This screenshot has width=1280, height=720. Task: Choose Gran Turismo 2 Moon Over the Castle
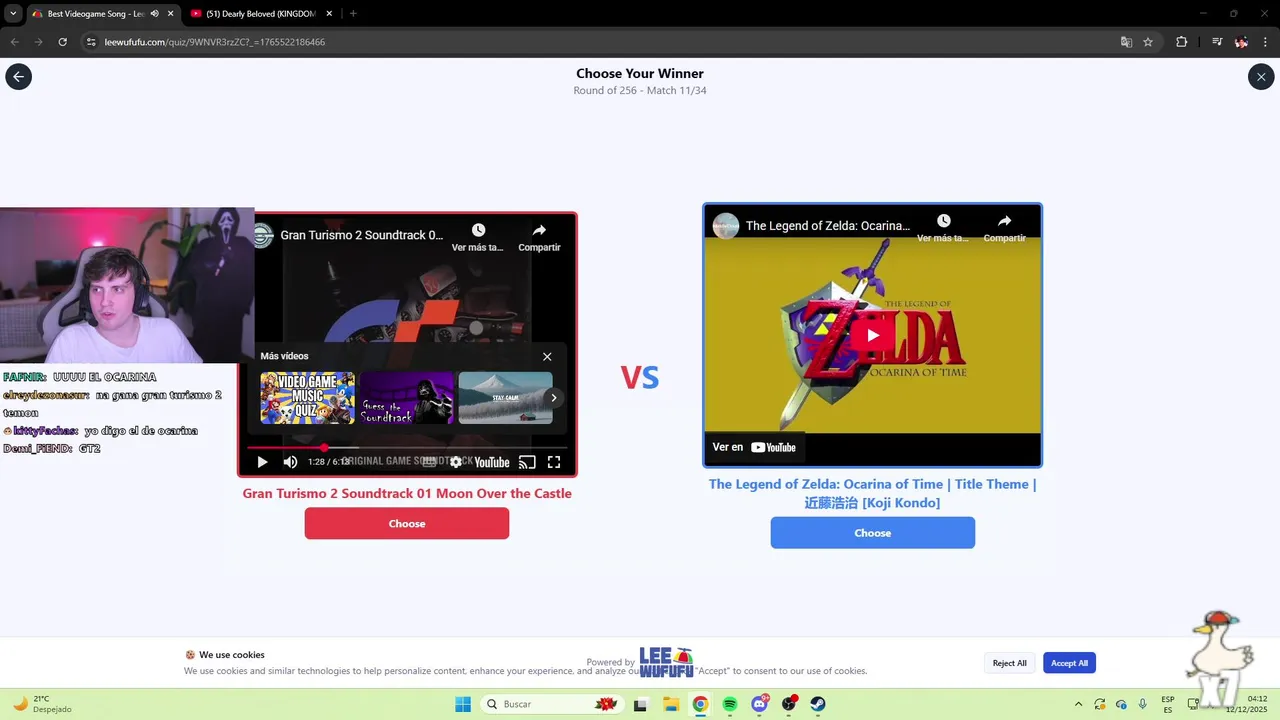tap(407, 523)
